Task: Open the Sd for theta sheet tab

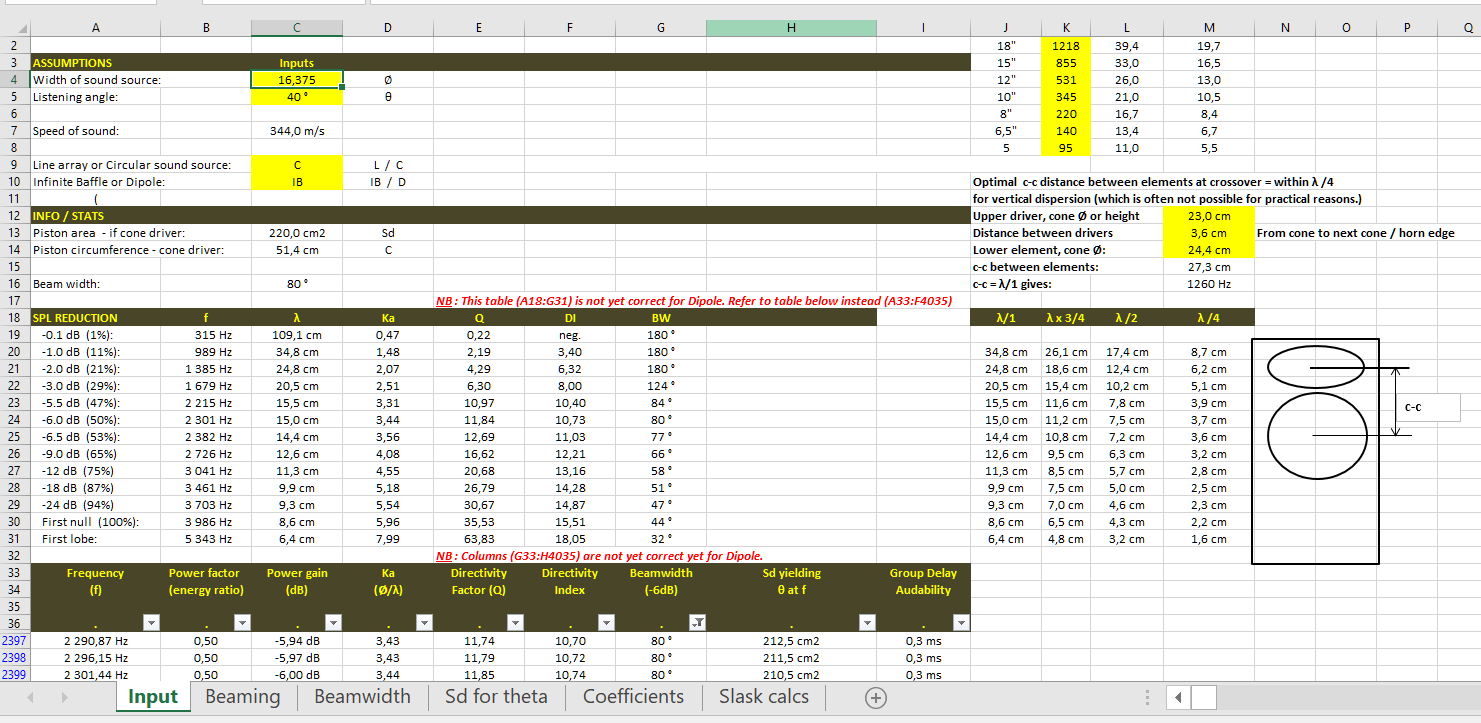Action: tap(496, 697)
